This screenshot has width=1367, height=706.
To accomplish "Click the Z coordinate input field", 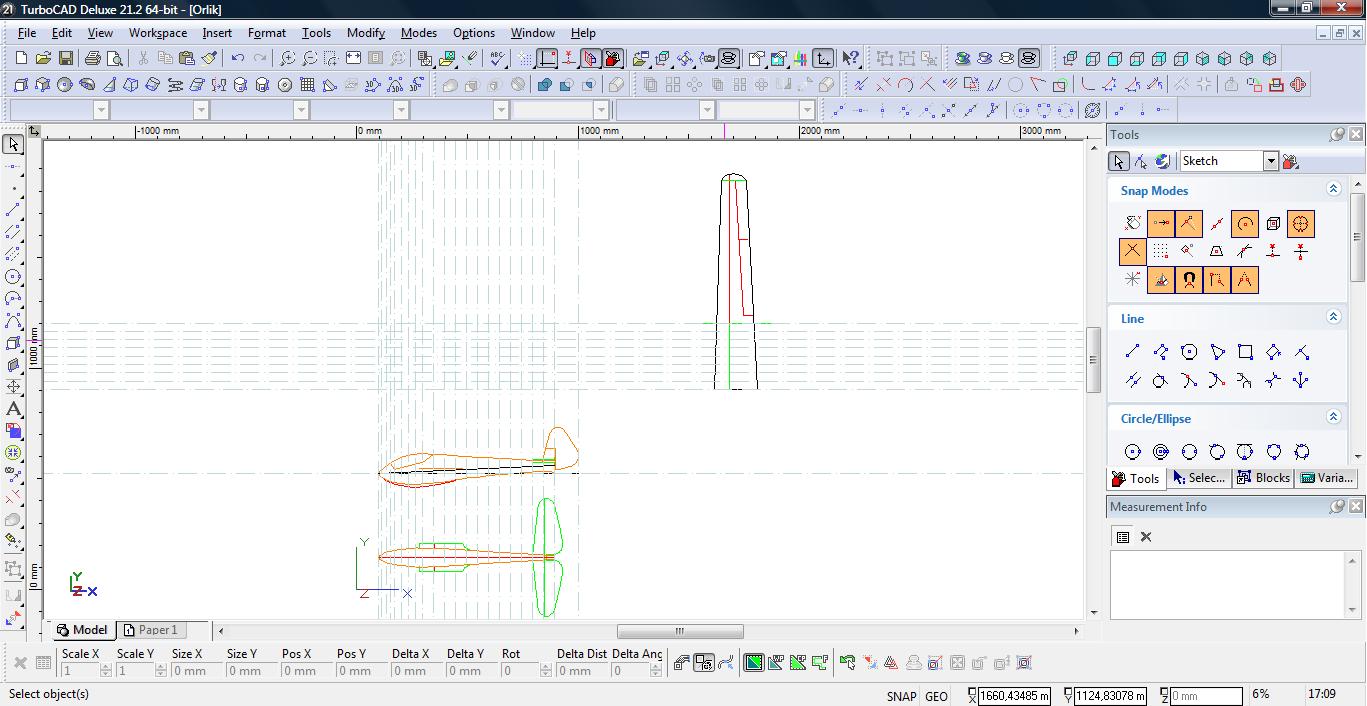I will click(1205, 696).
